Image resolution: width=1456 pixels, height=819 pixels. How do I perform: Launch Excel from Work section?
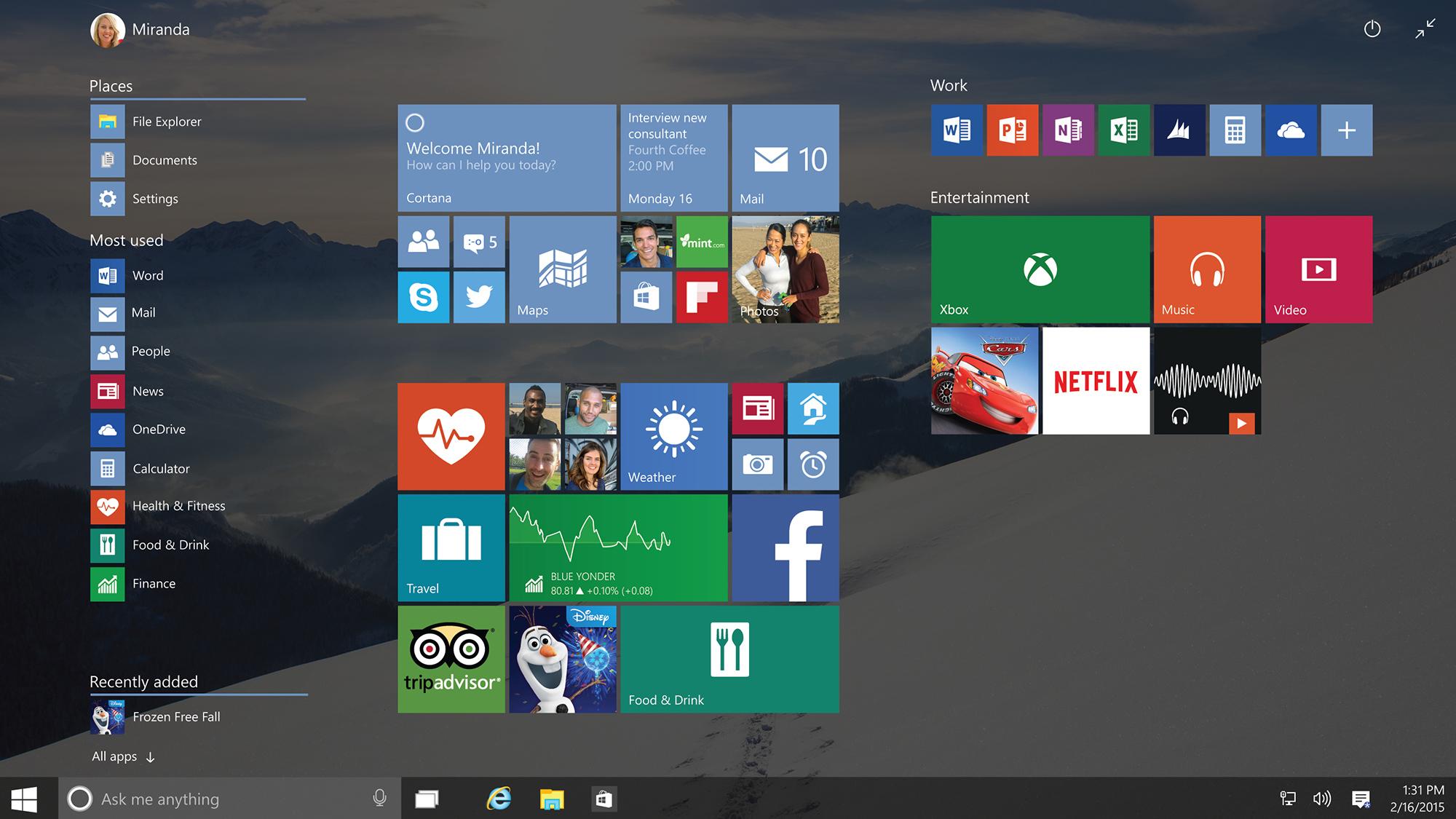[x=1122, y=128]
